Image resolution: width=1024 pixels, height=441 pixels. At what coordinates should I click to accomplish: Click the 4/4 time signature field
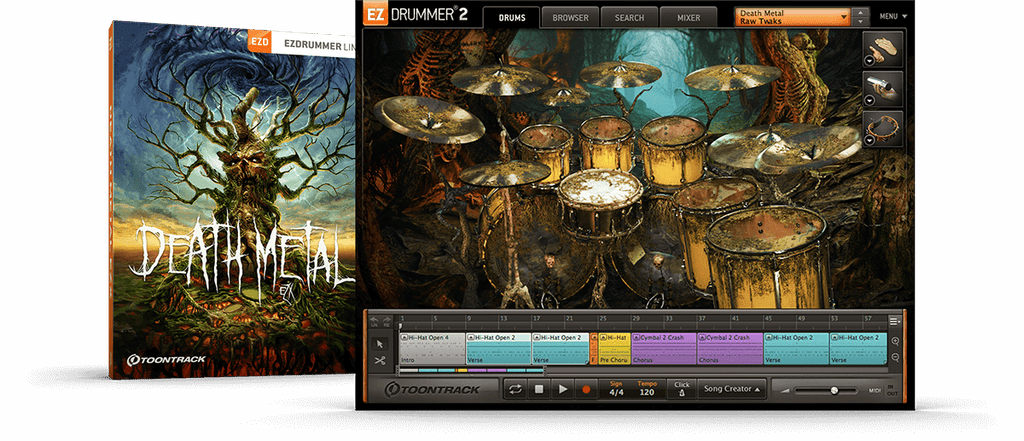click(x=616, y=389)
